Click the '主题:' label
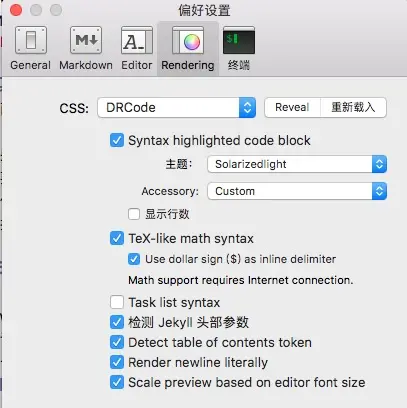 (179, 164)
